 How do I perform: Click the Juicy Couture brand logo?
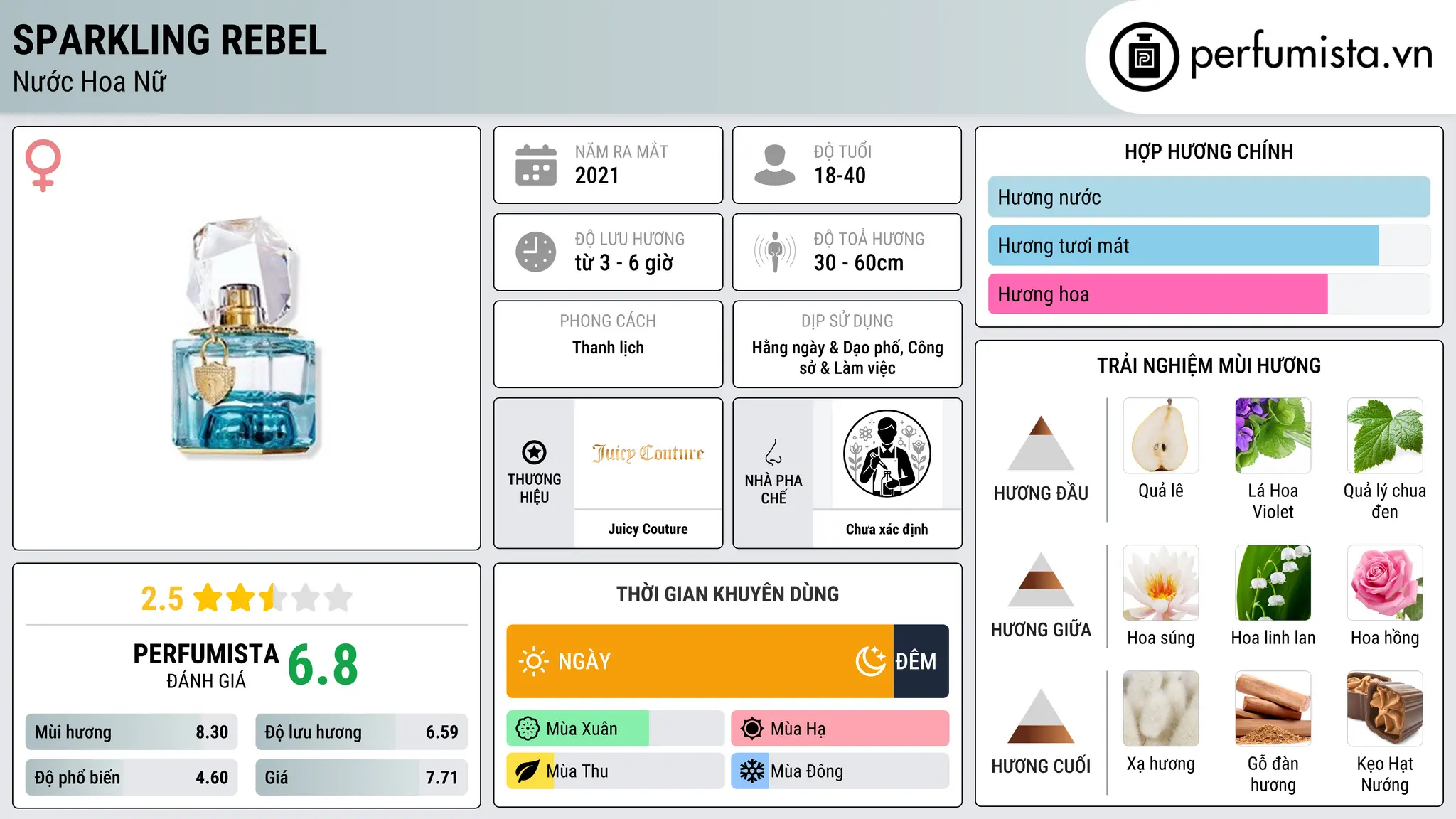click(x=648, y=453)
